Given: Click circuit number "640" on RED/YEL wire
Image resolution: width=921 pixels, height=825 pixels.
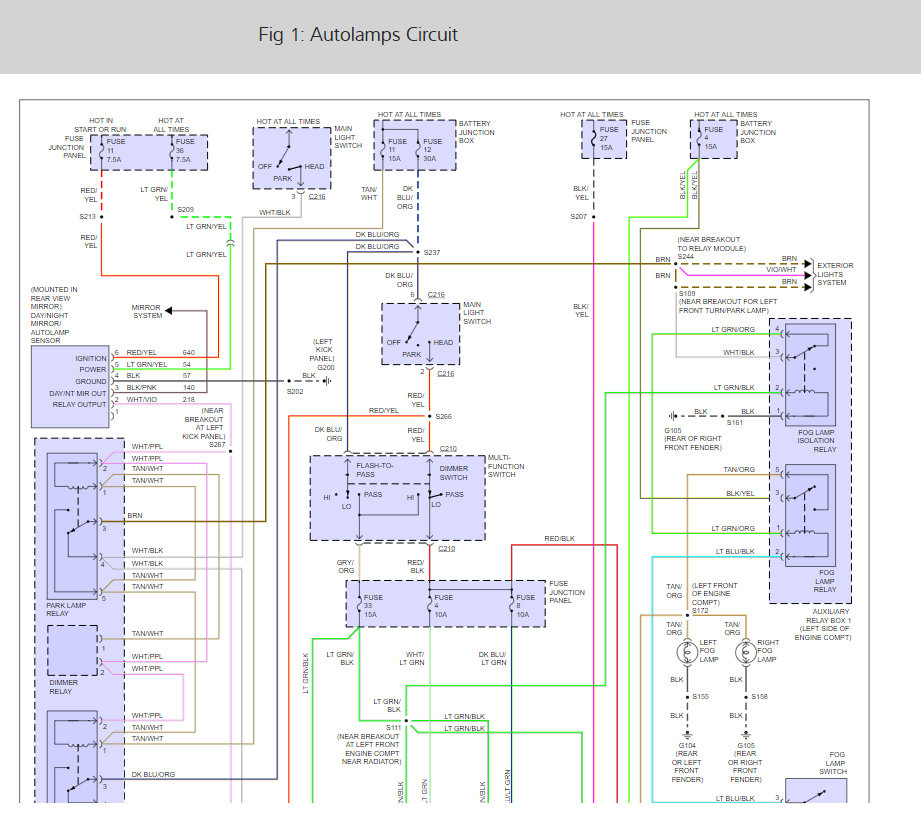Looking at the screenshot, I should click(x=189, y=352).
